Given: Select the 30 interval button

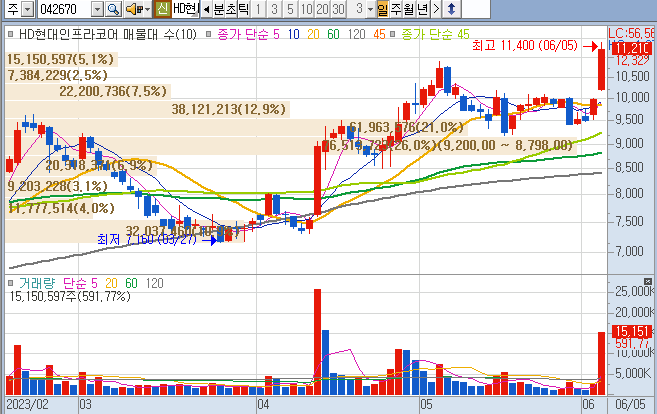Looking at the screenshot, I should click(x=338, y=9).
